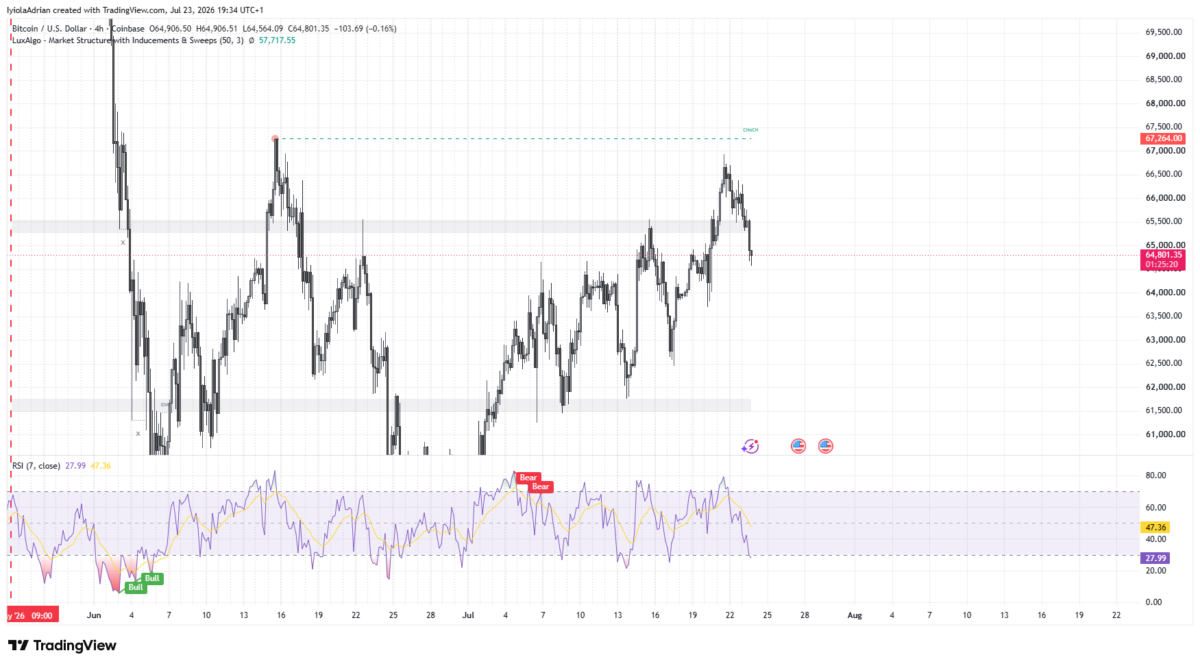Click the current price label 64,801.35

click(1163, 256)
